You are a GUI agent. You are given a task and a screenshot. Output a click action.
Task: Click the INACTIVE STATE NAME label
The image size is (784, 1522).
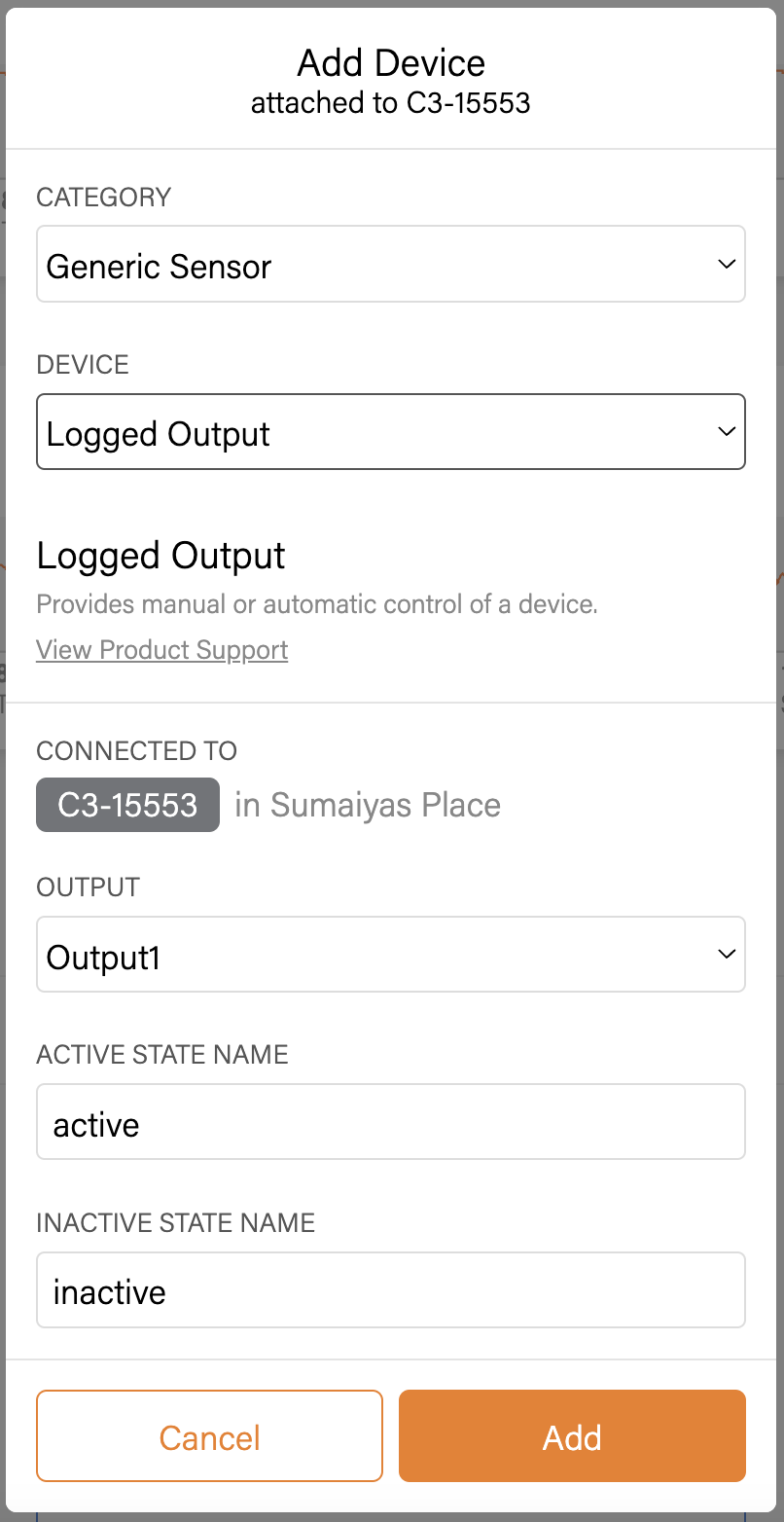175,1222
